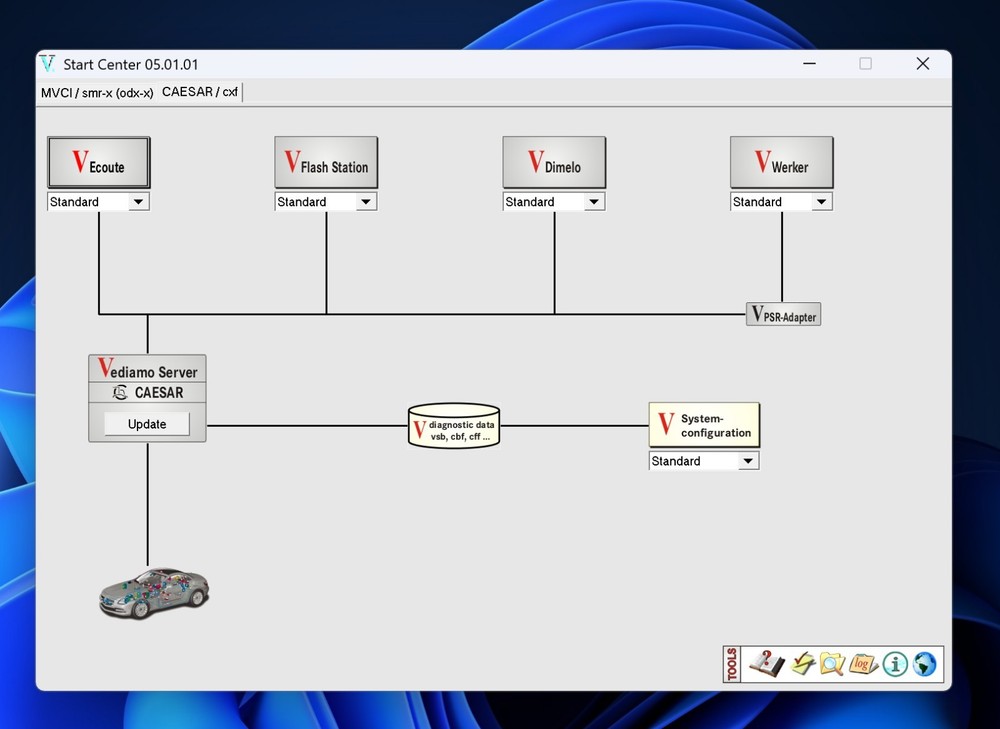Click the diagnostic data database cylinder

(x=454, y=426)
